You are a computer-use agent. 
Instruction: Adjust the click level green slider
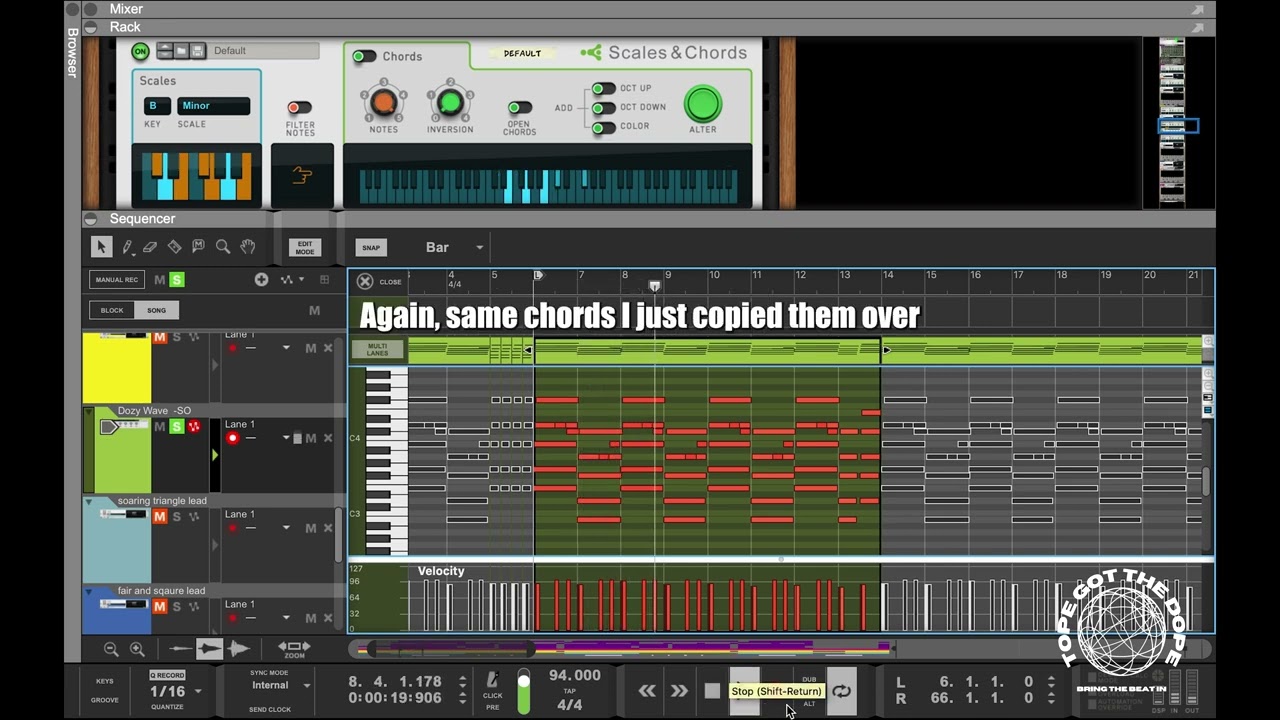tap(523, 692)
